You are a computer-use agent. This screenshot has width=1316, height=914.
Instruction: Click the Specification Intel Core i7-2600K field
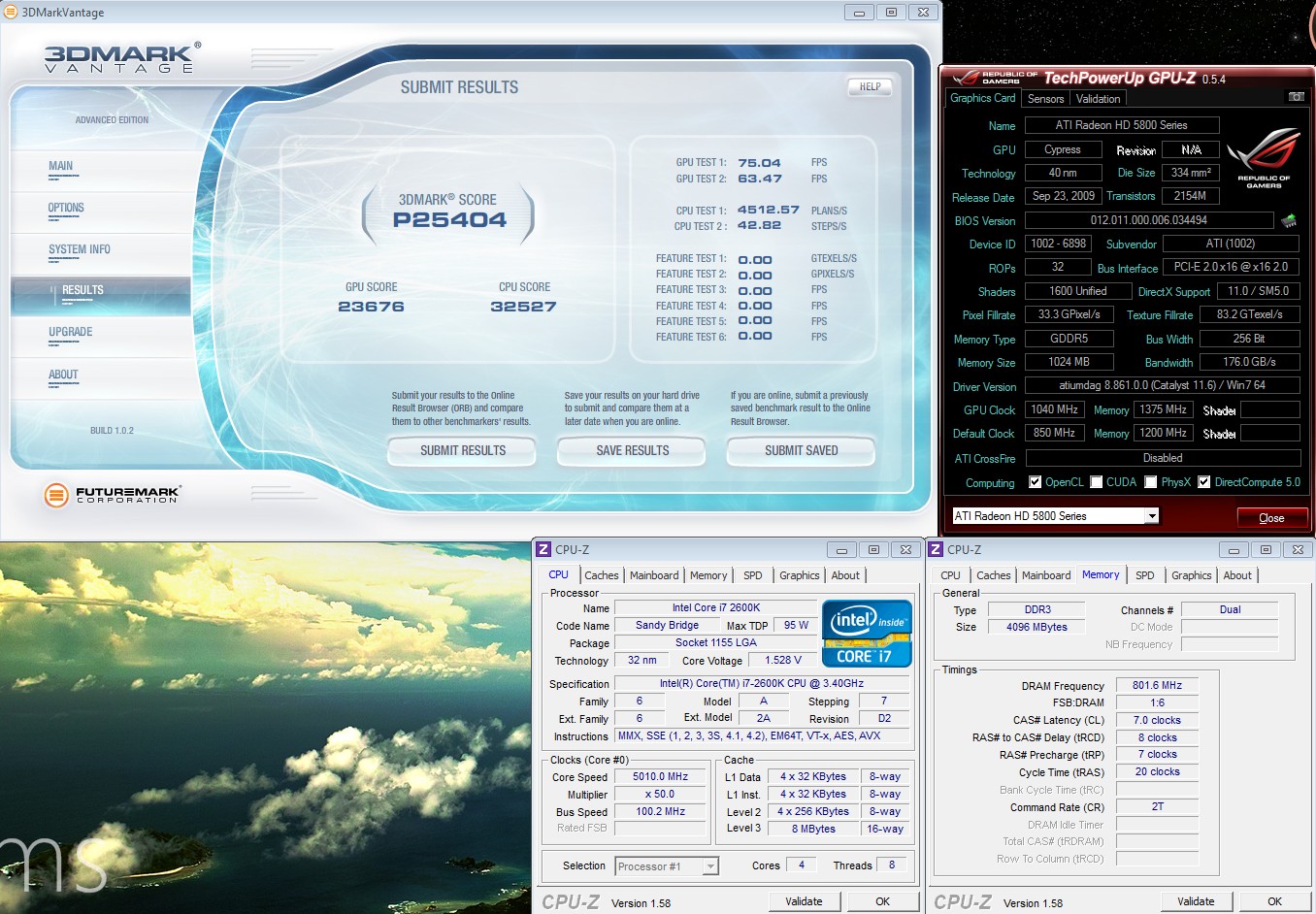point(762,683)
